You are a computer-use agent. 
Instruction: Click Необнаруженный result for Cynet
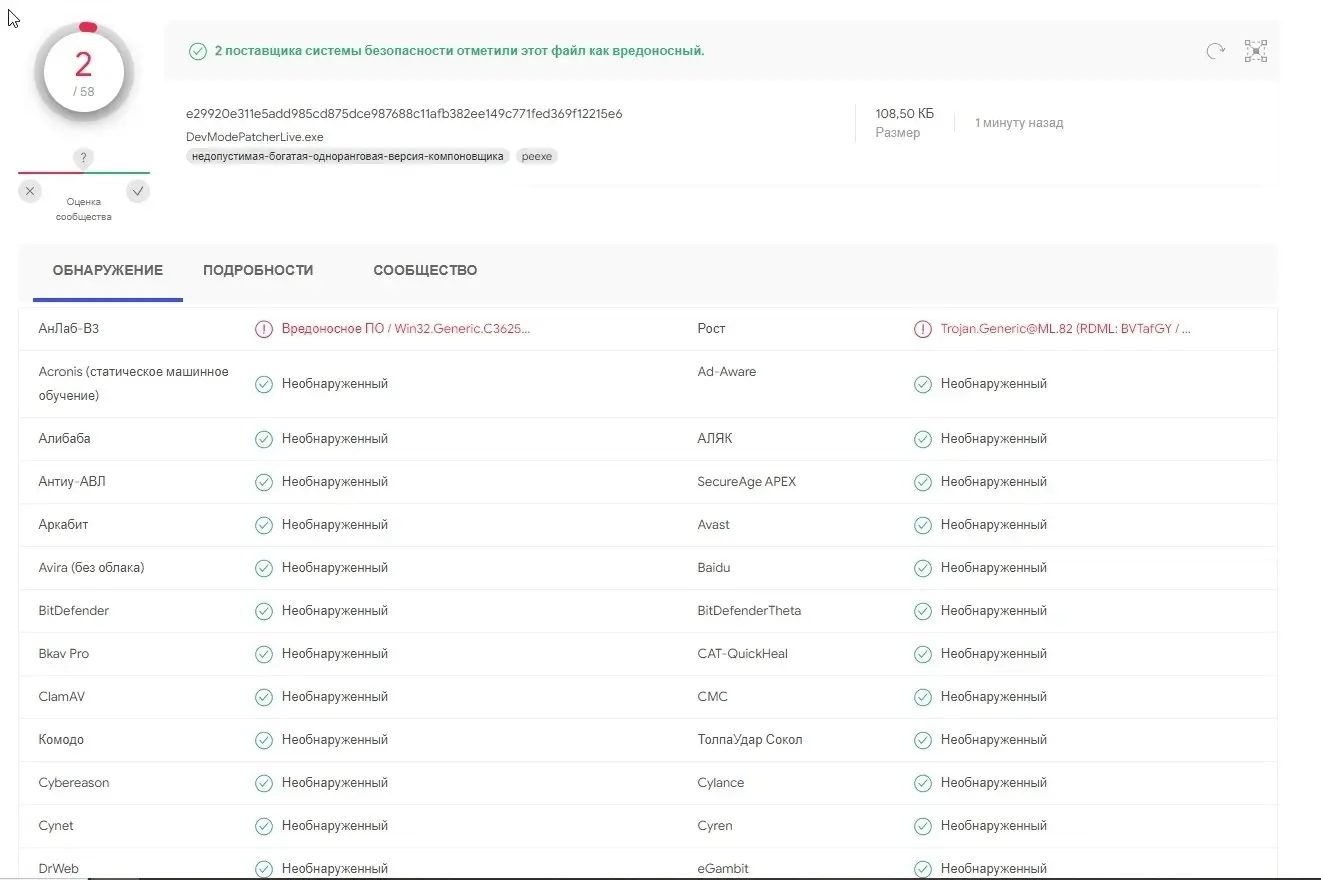(335, 826)
